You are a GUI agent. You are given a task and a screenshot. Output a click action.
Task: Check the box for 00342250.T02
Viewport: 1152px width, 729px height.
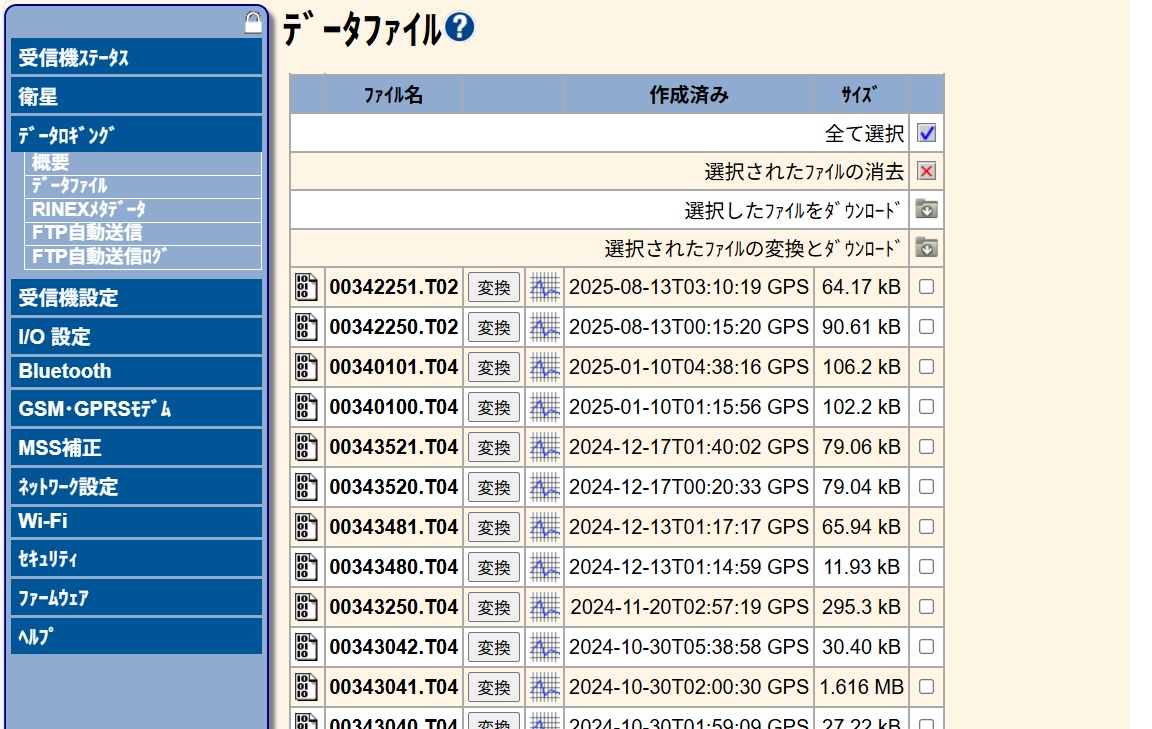(x=926, y=327)
